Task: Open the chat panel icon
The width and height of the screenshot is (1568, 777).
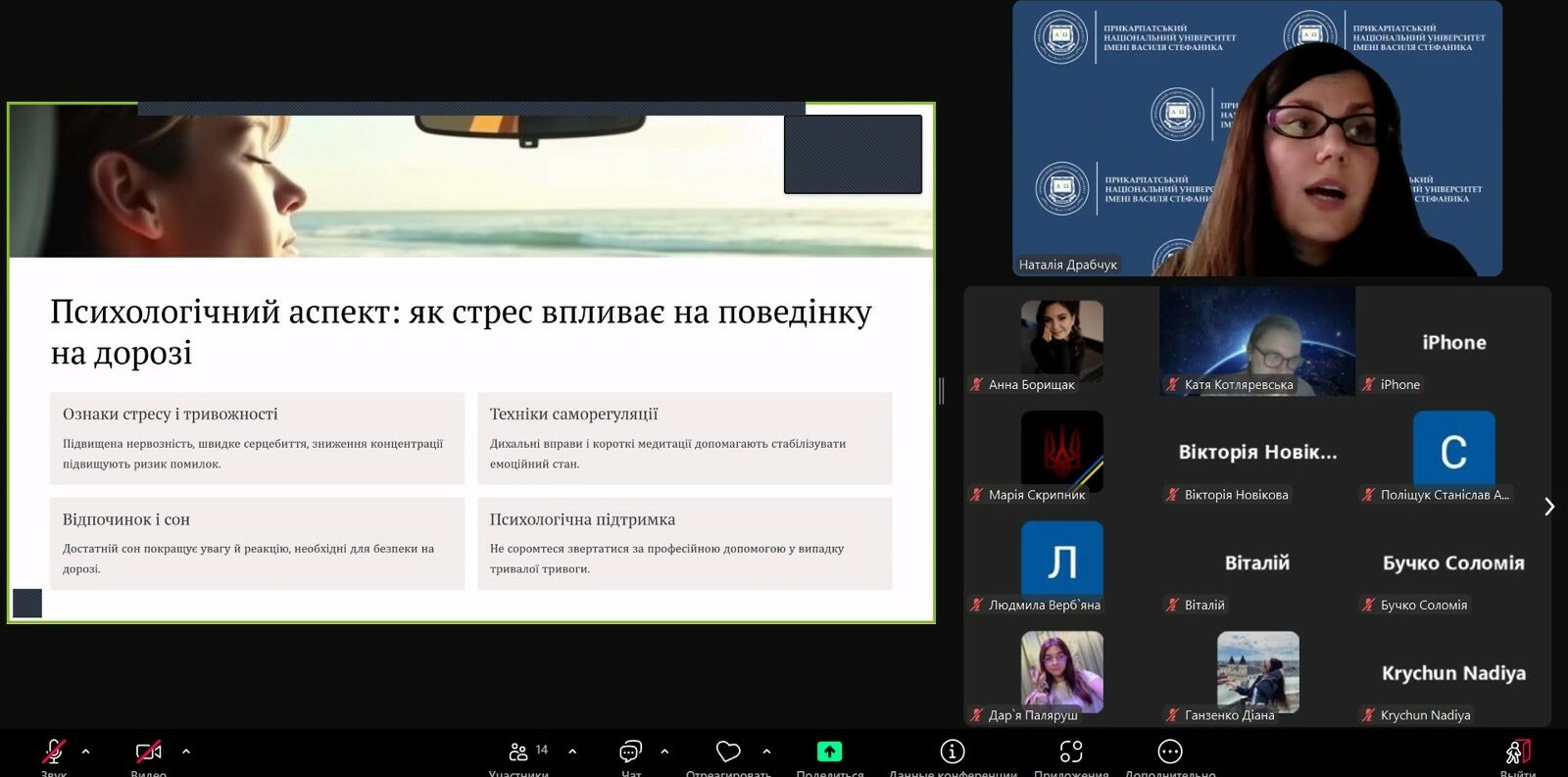Action: tap(630, 752)
